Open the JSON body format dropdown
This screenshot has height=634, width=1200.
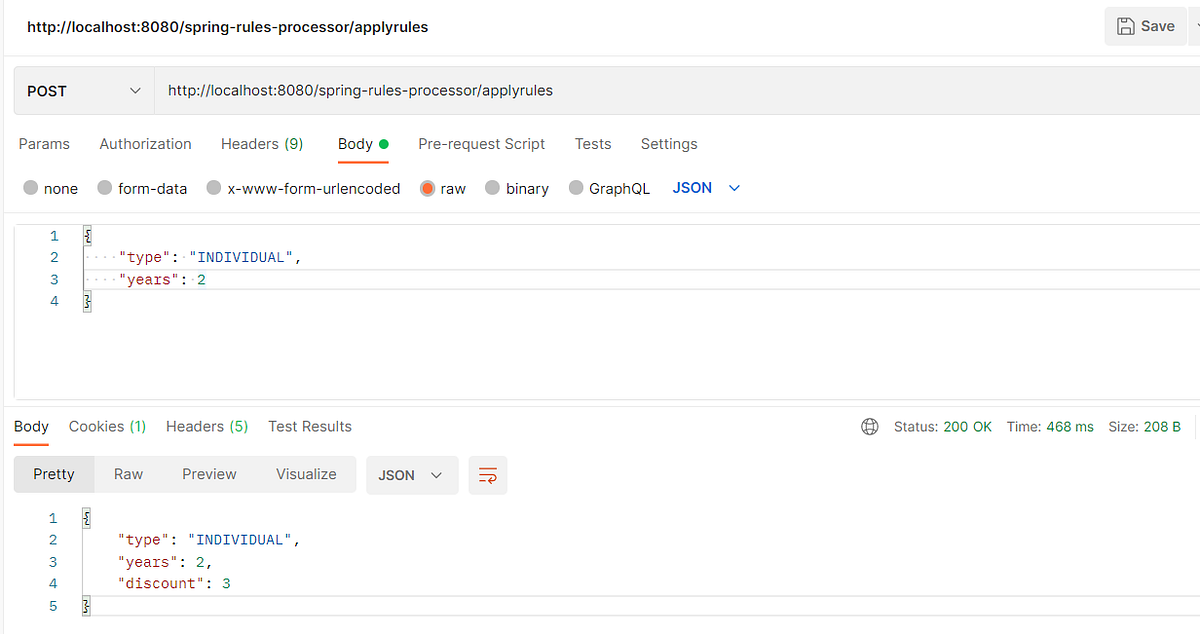(x=734, y=187)
